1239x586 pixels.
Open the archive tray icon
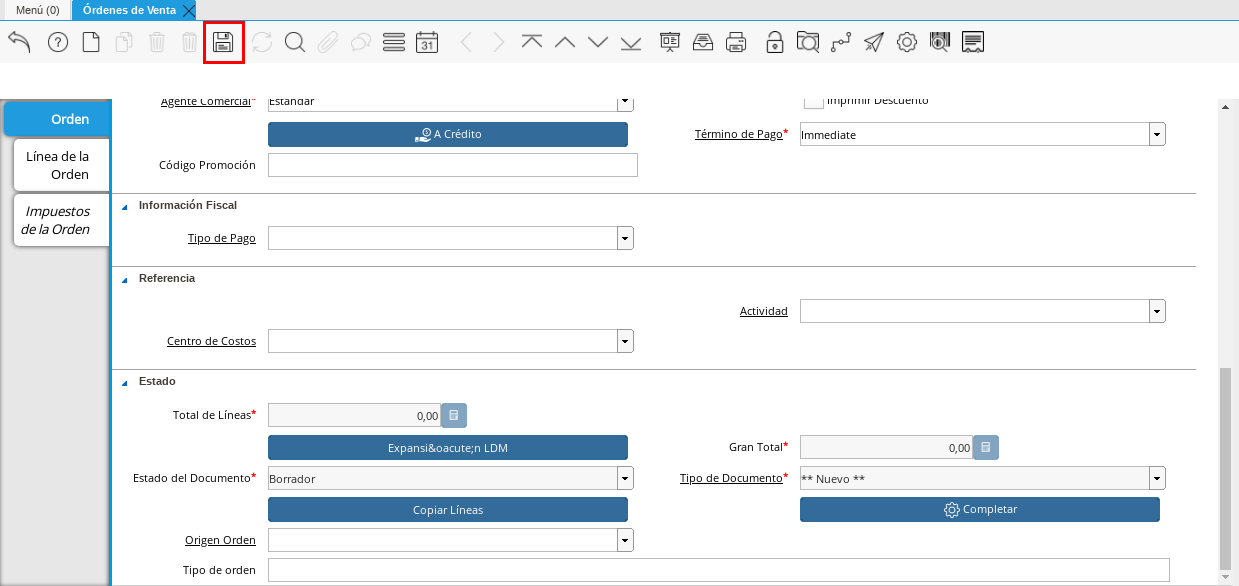(703, 42)
